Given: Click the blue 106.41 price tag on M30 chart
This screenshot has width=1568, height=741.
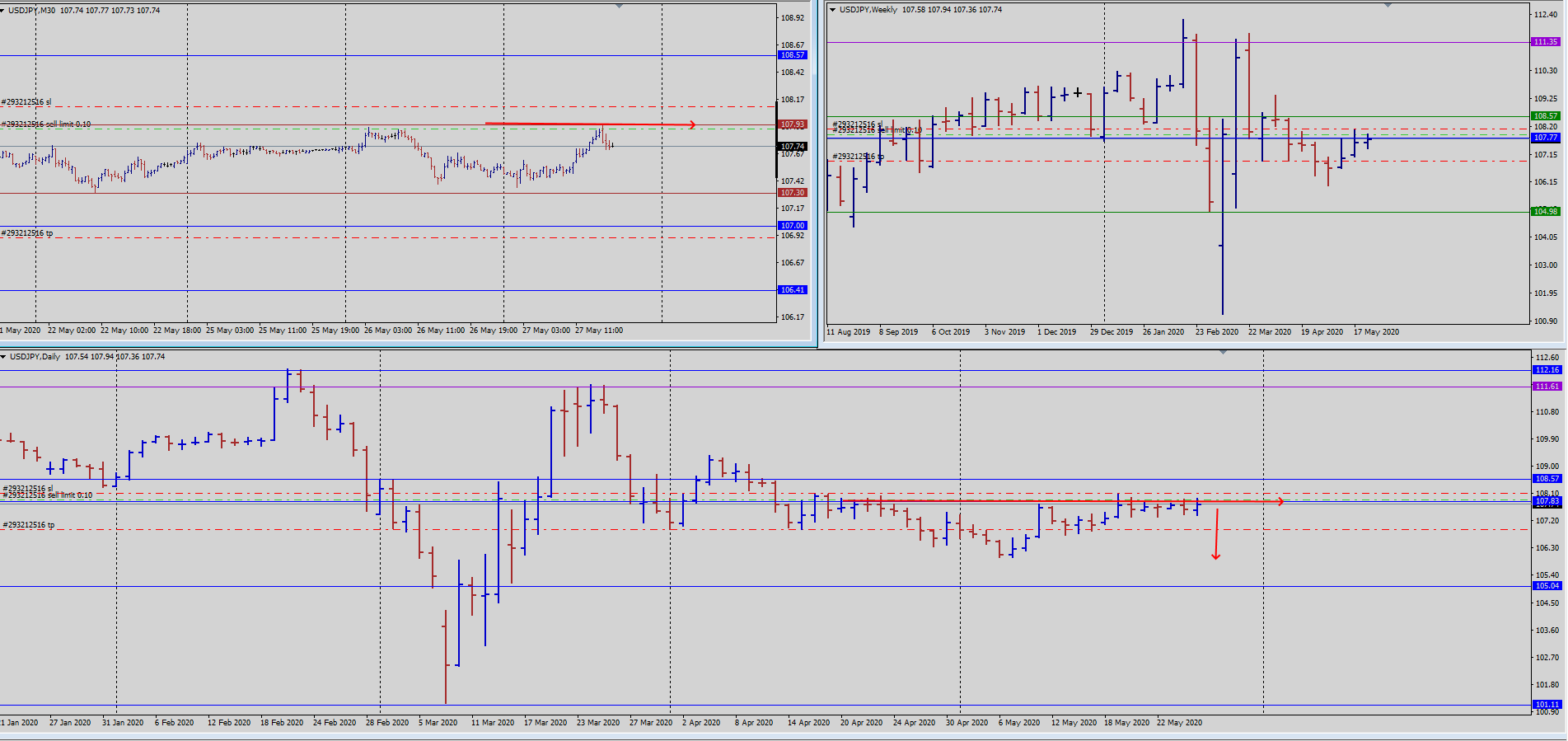Looking at the screenshot, I should 793,290.
